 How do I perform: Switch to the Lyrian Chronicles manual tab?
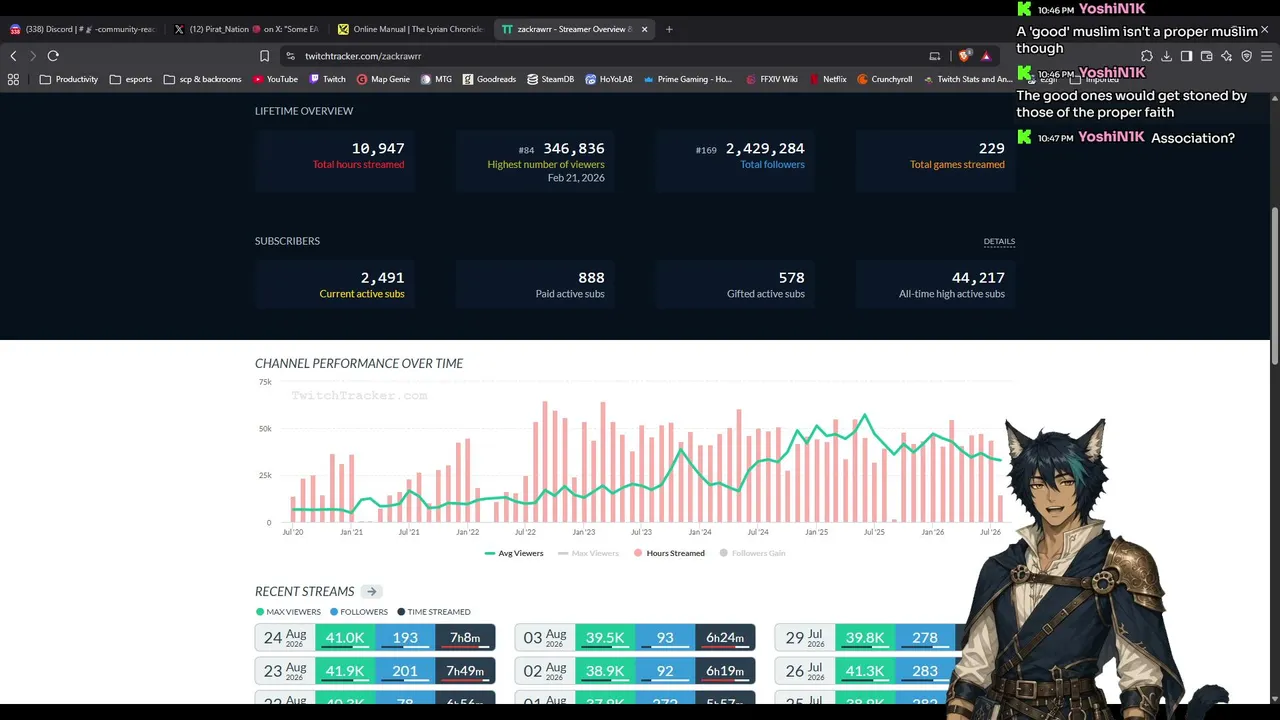[x=411, y=29]
